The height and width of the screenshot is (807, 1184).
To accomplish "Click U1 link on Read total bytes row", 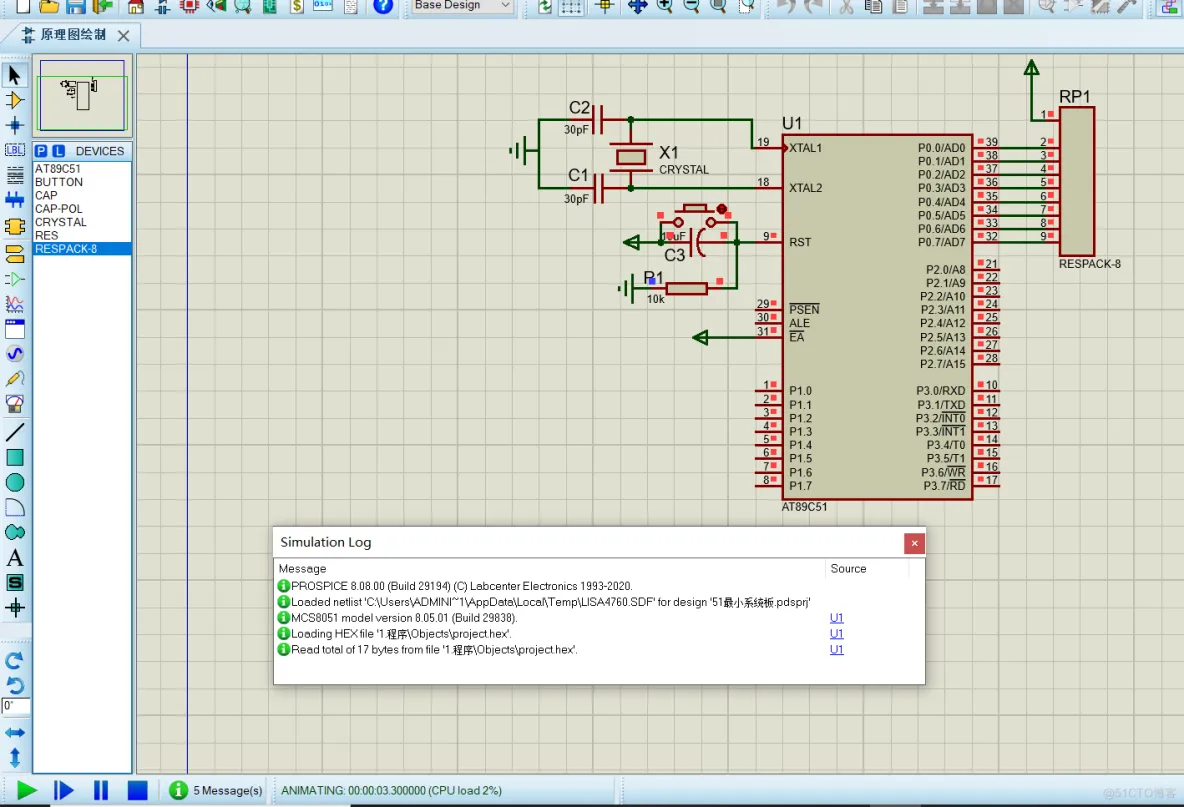I will 837,649.
